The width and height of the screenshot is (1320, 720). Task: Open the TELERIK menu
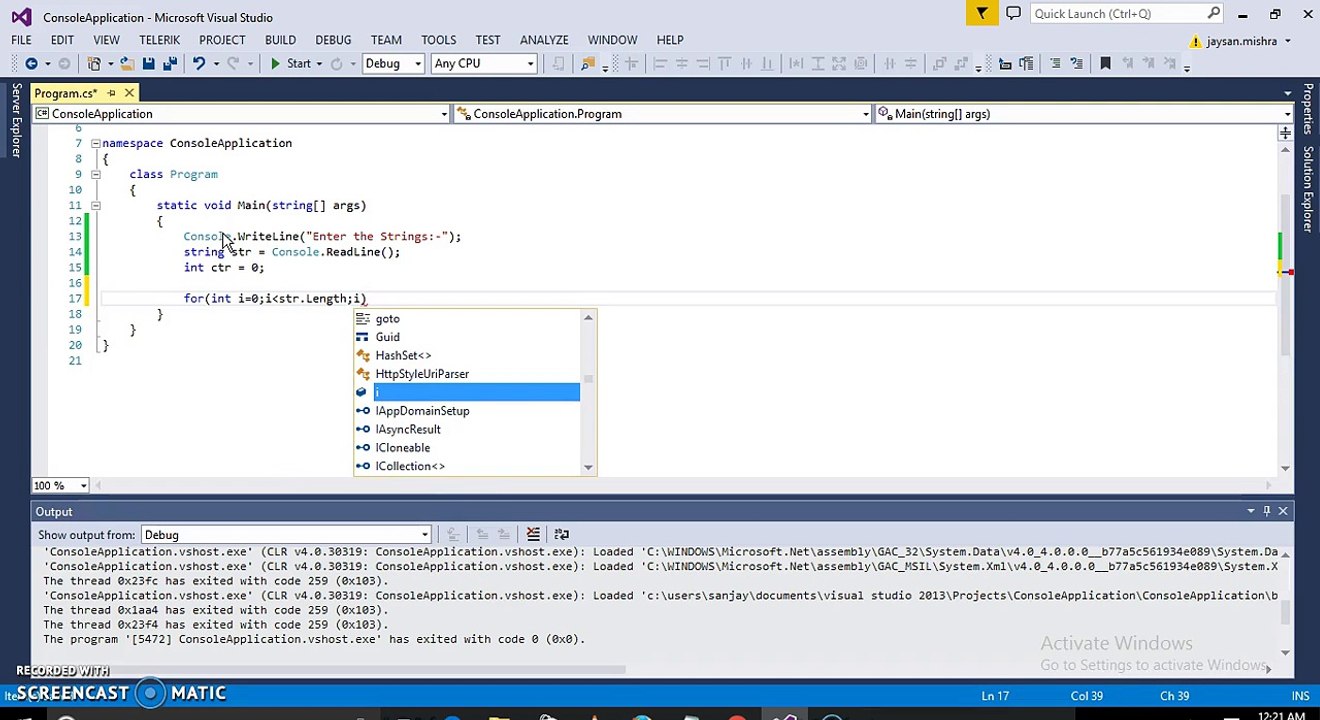[x=159, y=40]
